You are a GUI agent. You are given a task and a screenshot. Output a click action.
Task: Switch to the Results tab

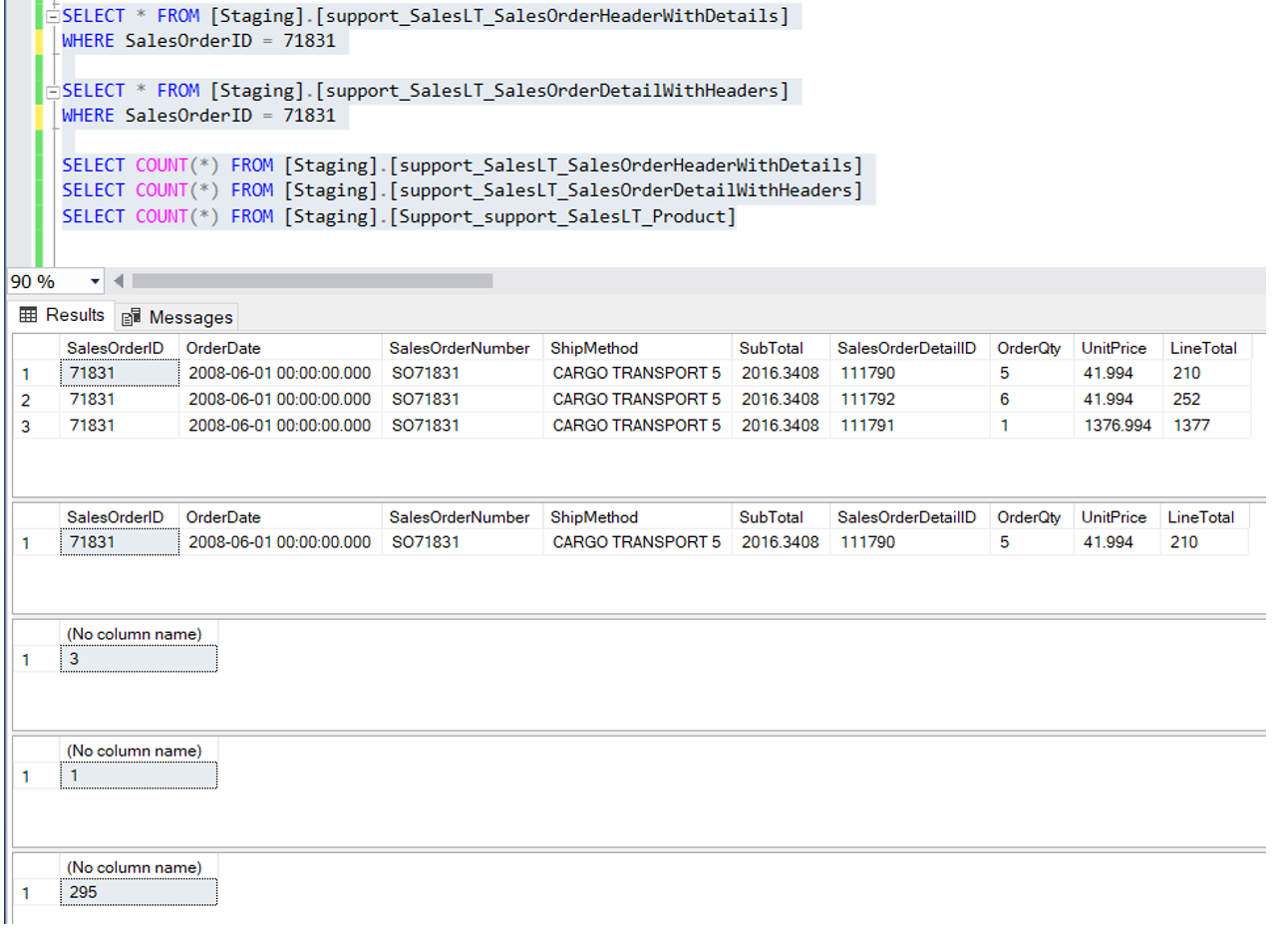(74, 315)
